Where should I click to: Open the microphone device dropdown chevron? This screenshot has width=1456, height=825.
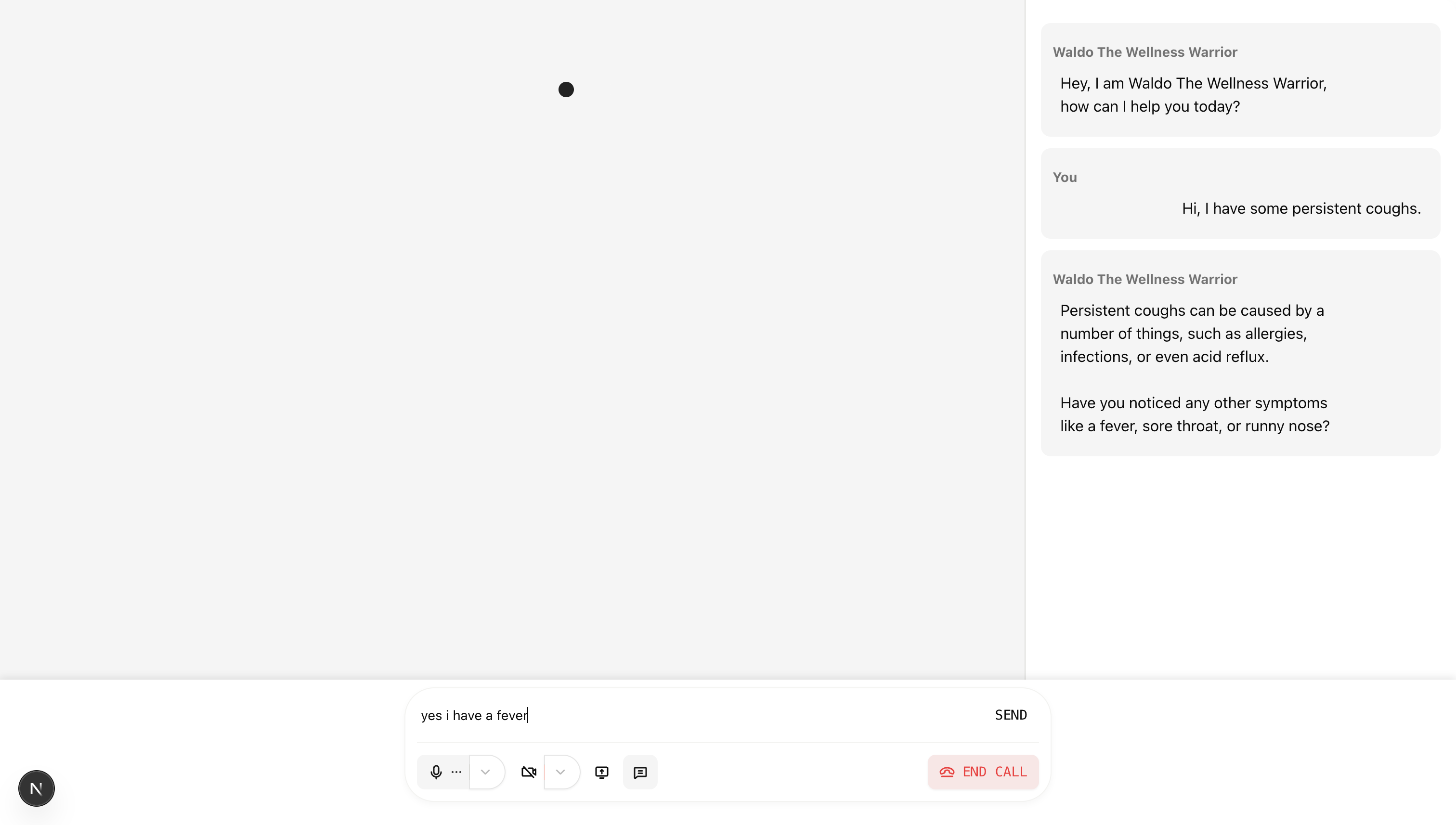pyautogui.click(x=485, y=772)
